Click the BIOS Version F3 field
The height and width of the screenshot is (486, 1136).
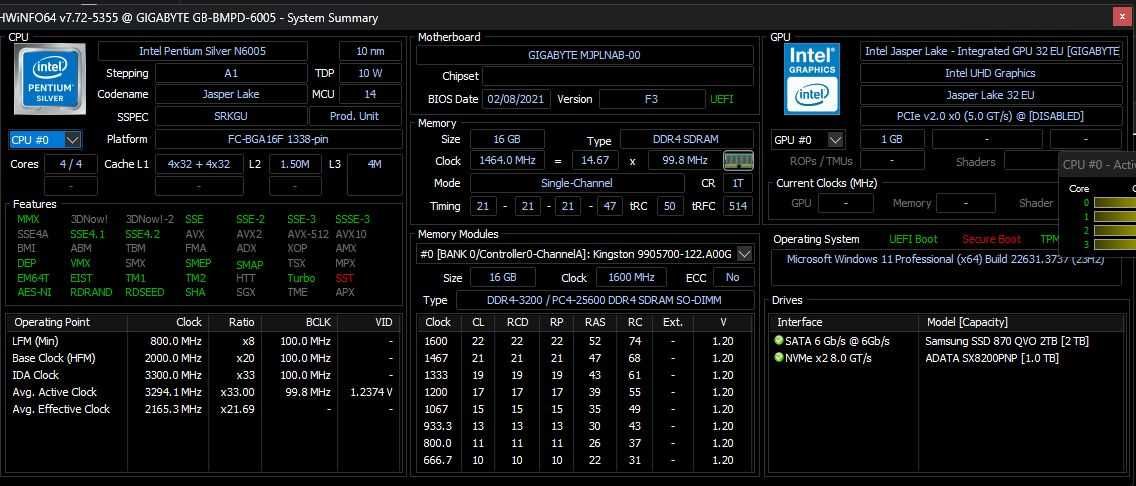click(x=651, y=99)
